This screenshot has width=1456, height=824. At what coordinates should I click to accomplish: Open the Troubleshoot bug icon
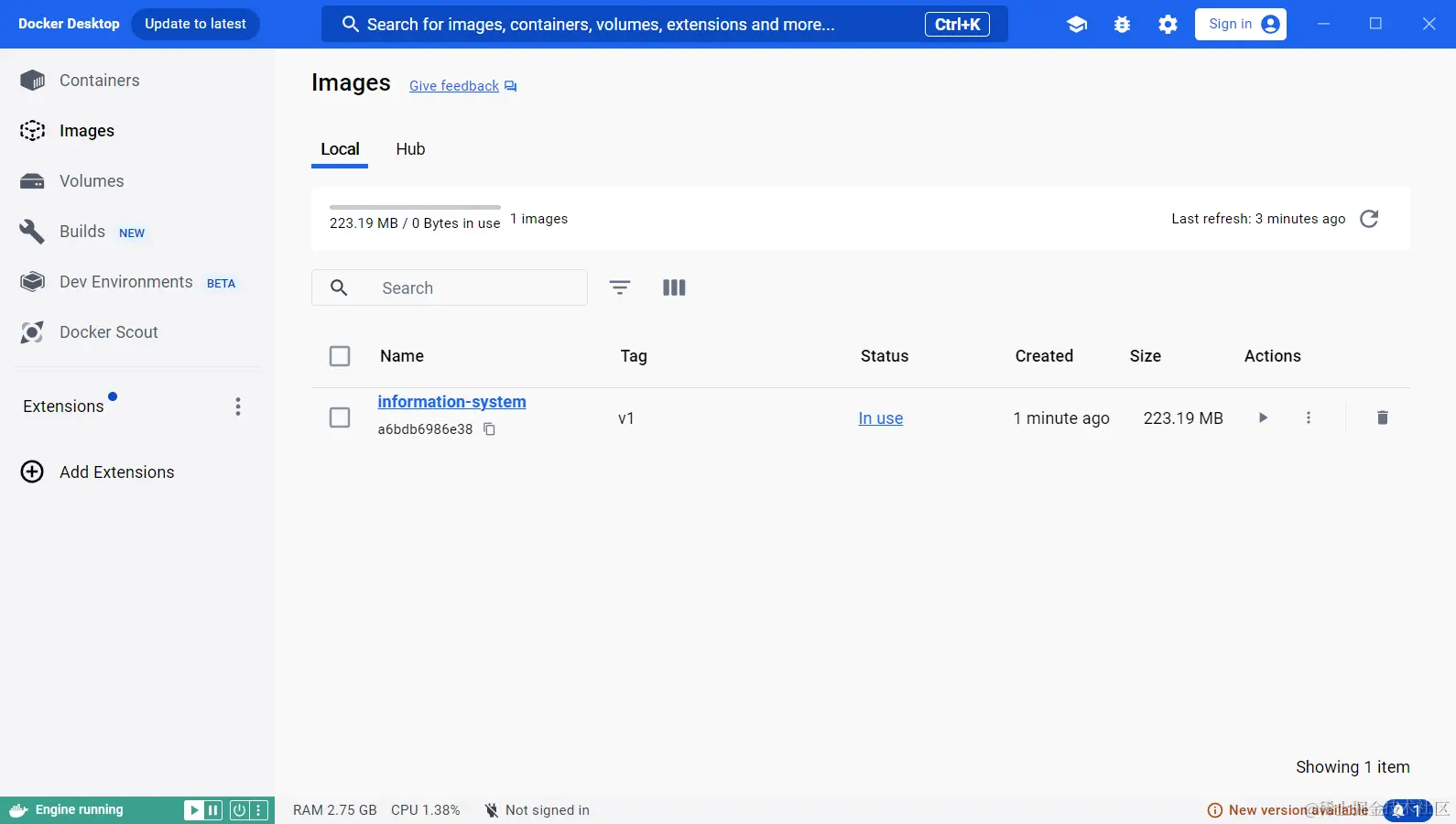point(1122,25)
